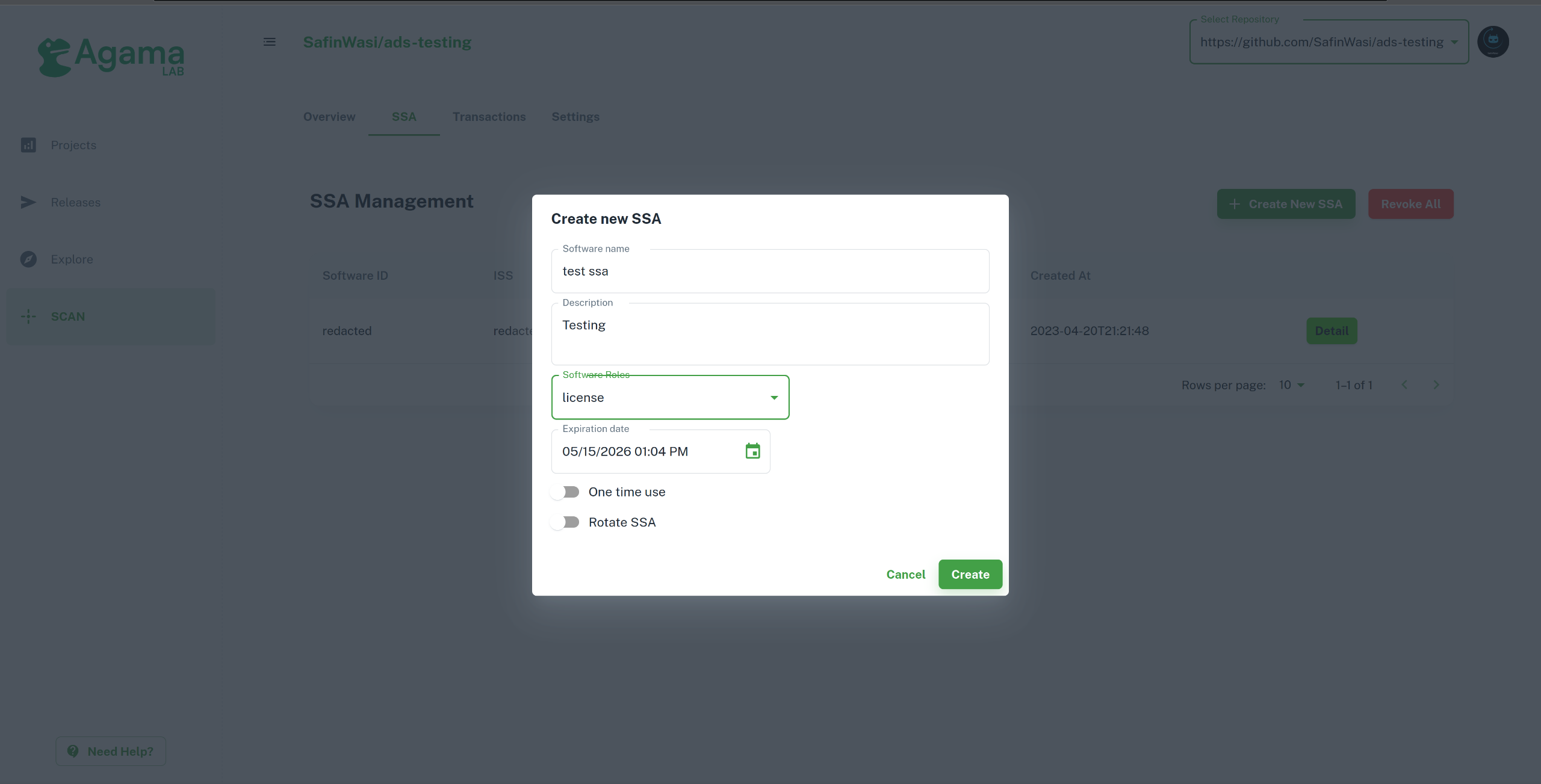
Task: Select the Projects icon in the sidebar
Action: pyautogui.click(x=28, y=144)
